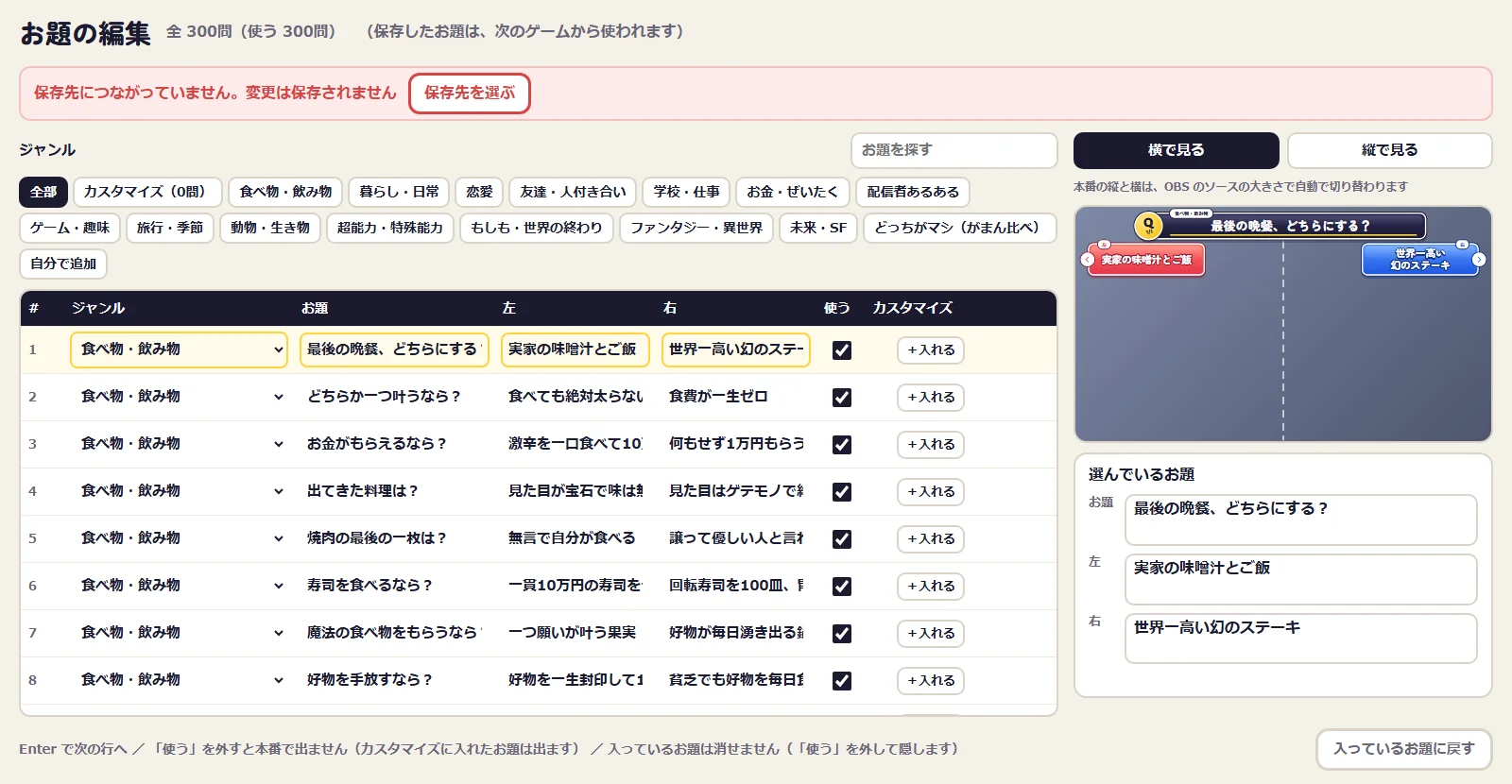Filter by ゲーム・趣味 genre
The height and width of the screenshot is (784, 1512).
coord(70,228)
